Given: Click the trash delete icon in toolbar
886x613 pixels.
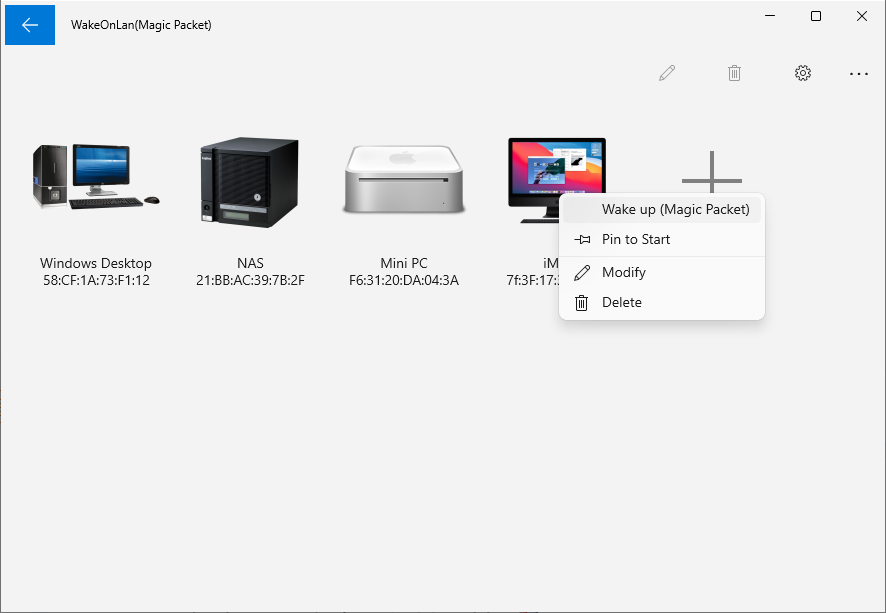Looking at the screenshot, I should pos(735,73).
